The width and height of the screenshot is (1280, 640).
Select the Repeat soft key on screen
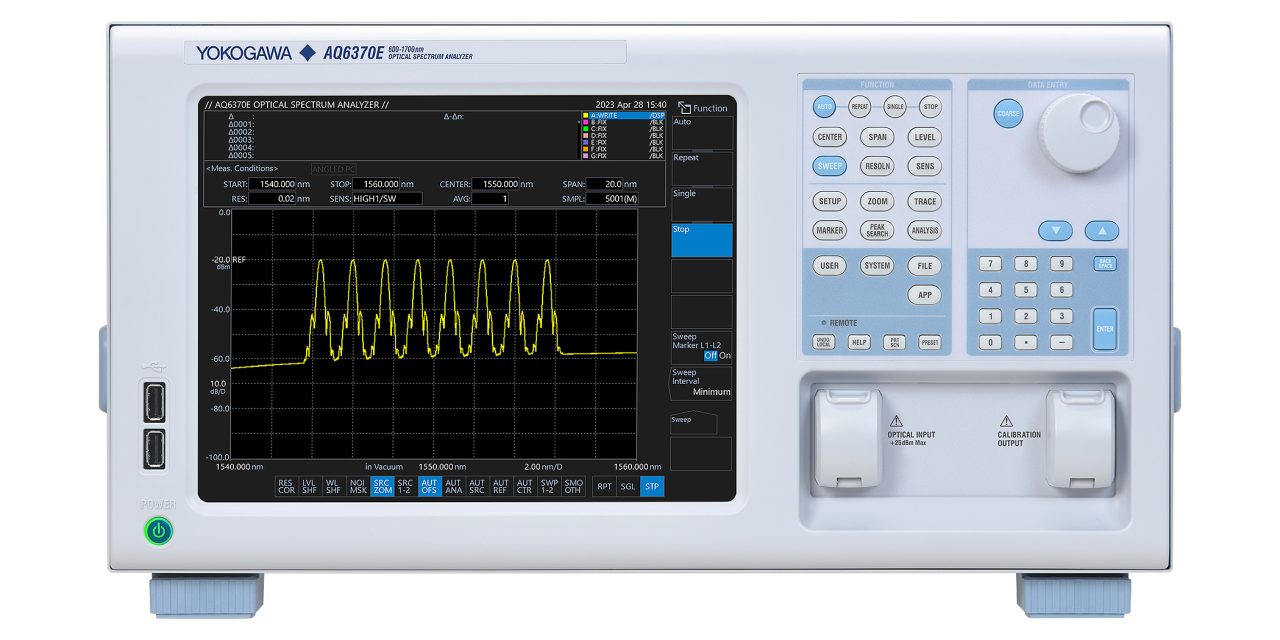701,169
